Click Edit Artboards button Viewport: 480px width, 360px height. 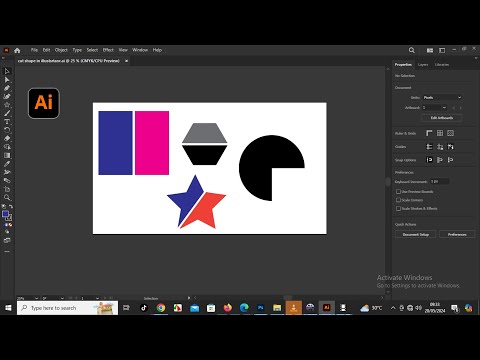pos(442,118)
